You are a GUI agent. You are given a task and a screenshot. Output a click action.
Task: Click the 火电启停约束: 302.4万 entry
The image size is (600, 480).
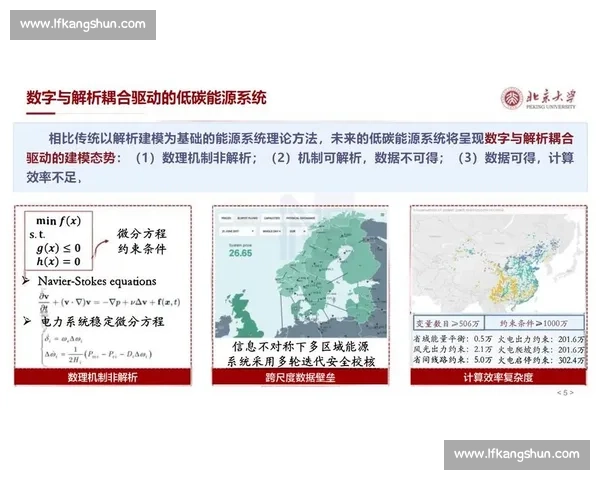(x=541, y=360)
